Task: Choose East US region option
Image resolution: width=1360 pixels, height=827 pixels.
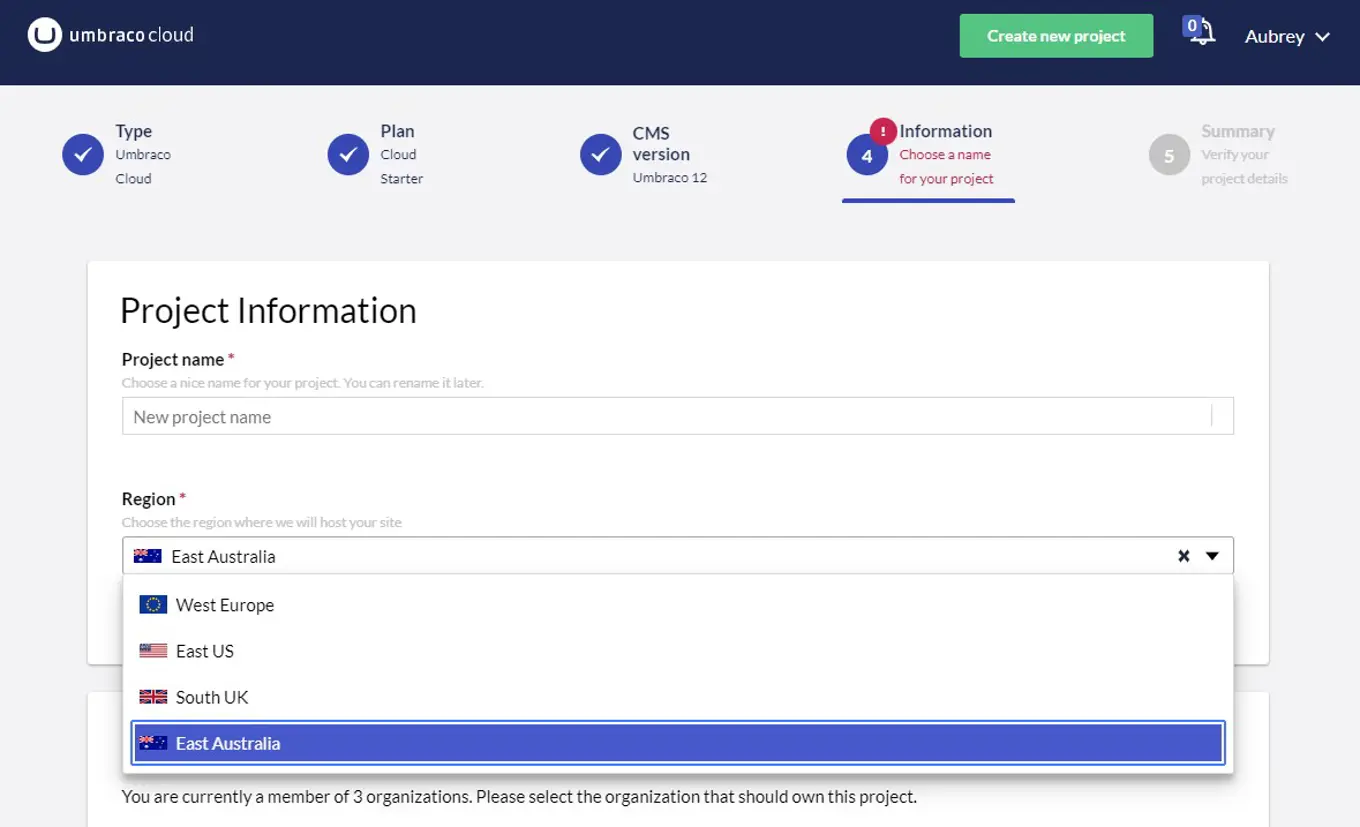Action: click(204, 651)
